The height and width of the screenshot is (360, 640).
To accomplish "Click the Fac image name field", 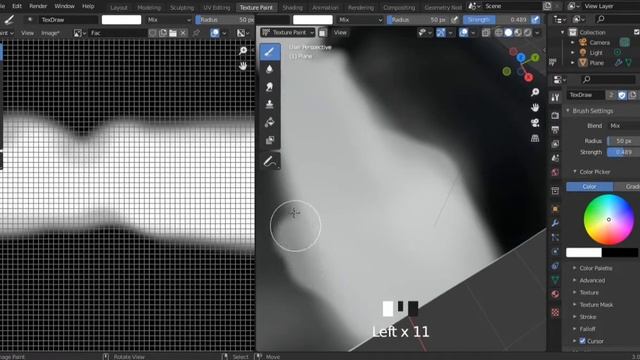I will 118,33.
